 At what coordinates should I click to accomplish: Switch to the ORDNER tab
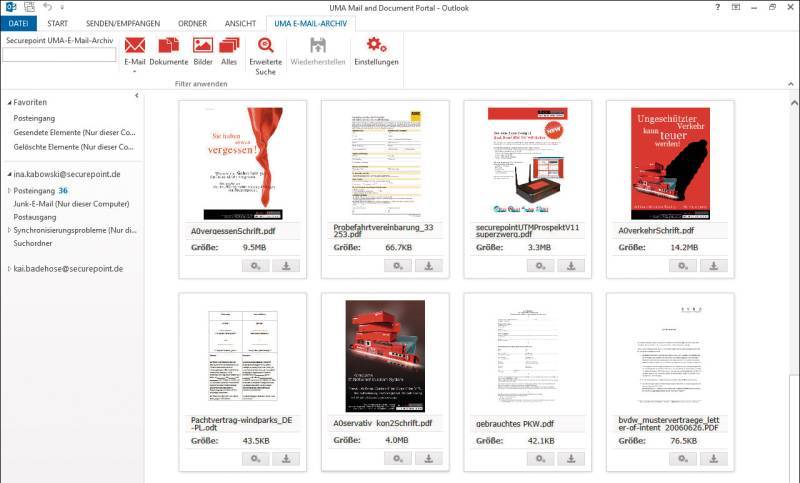click(192, 23)
